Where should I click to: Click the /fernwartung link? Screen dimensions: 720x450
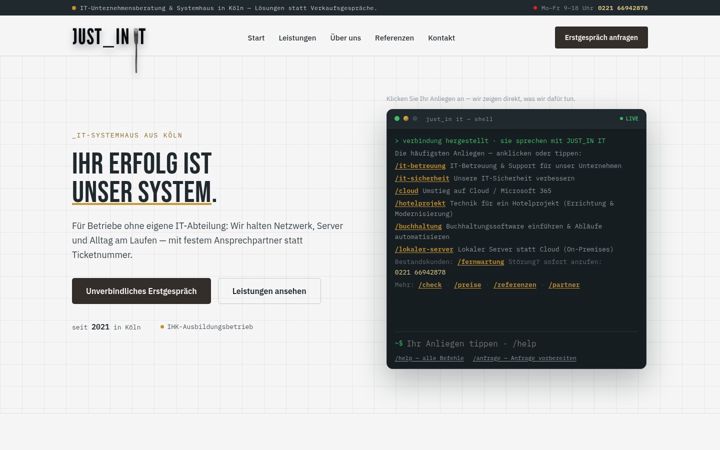click(480, 262)
